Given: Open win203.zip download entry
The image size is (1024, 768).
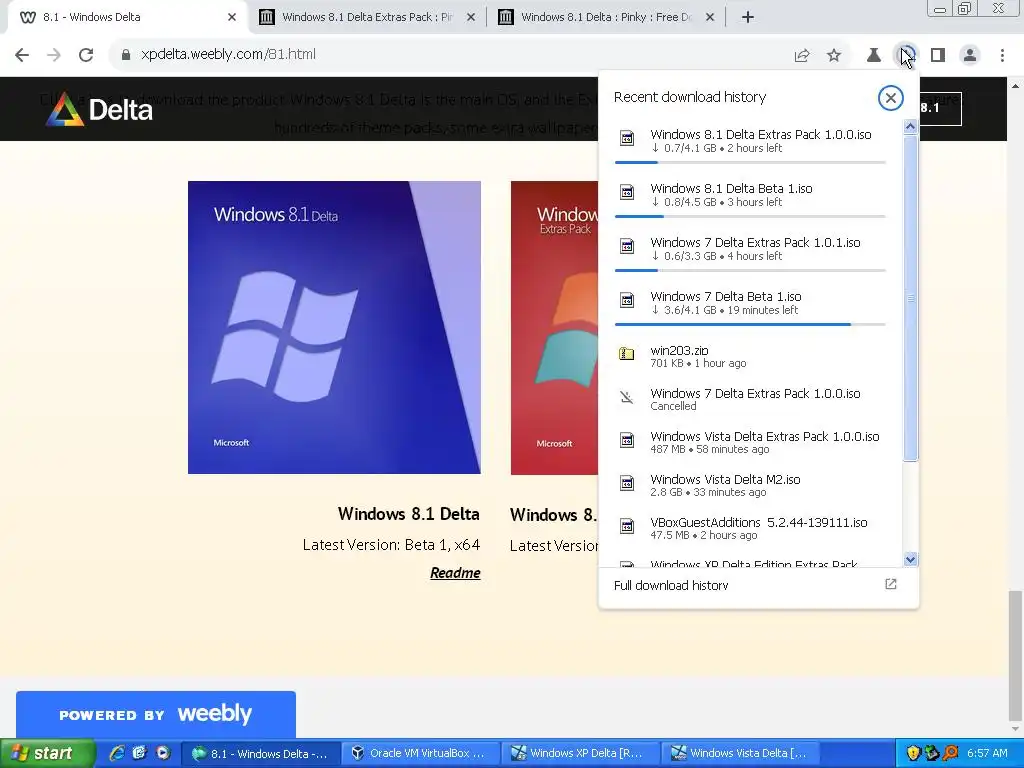Looking at the screenshot, I should (750, 356).
